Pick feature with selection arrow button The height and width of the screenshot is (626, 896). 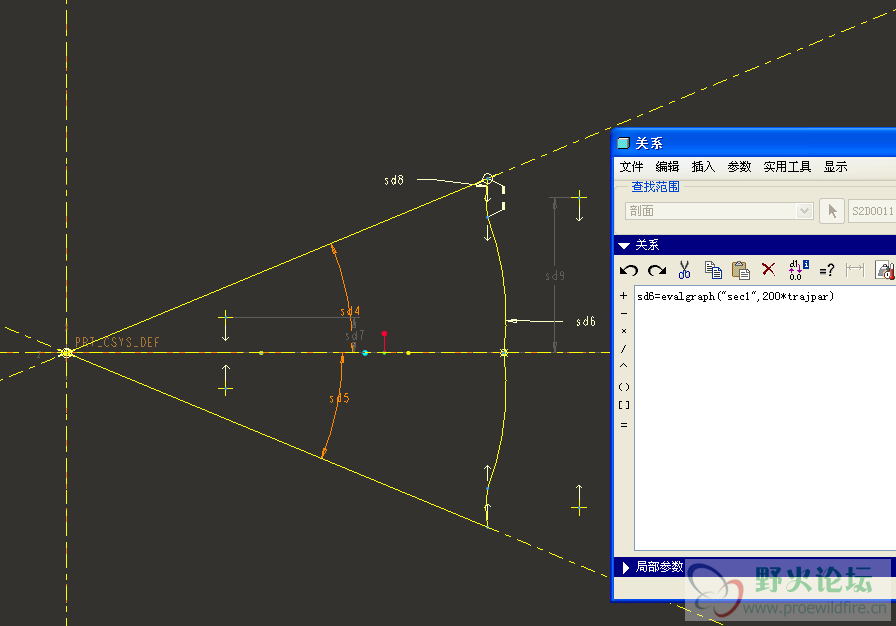coord(832,211)
